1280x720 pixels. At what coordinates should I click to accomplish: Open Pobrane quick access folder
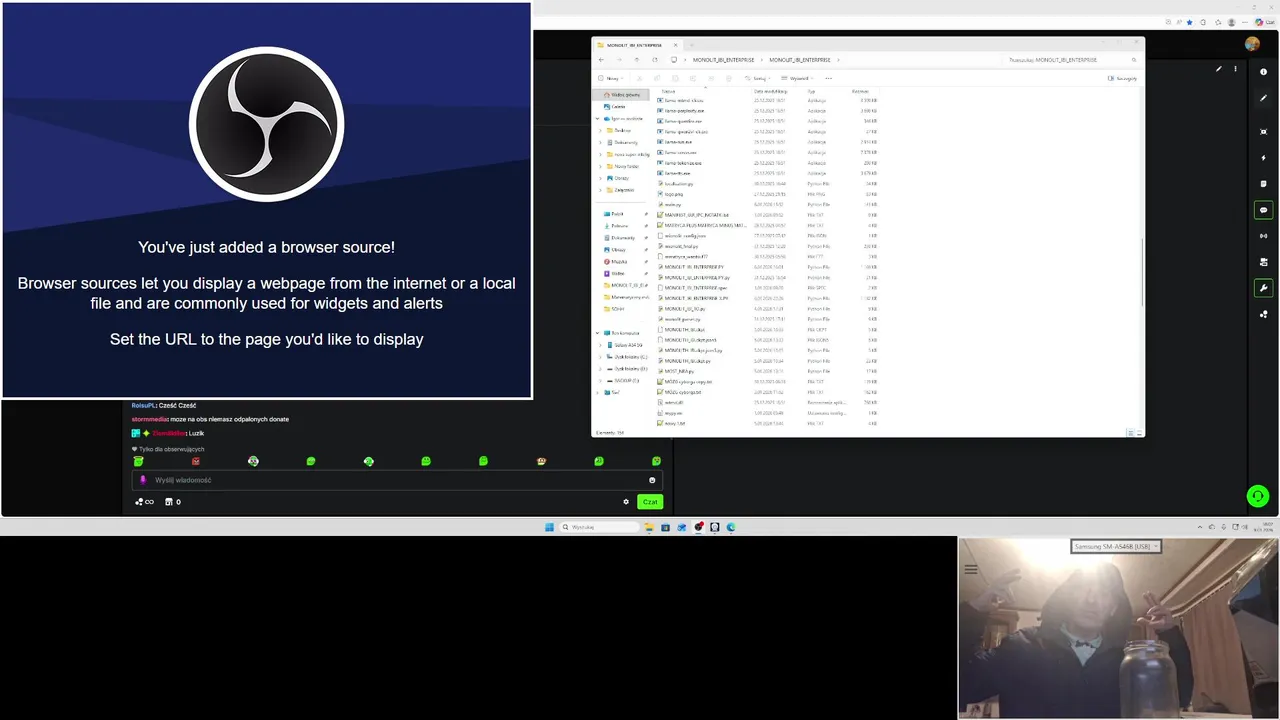click(x=618, y=226)
